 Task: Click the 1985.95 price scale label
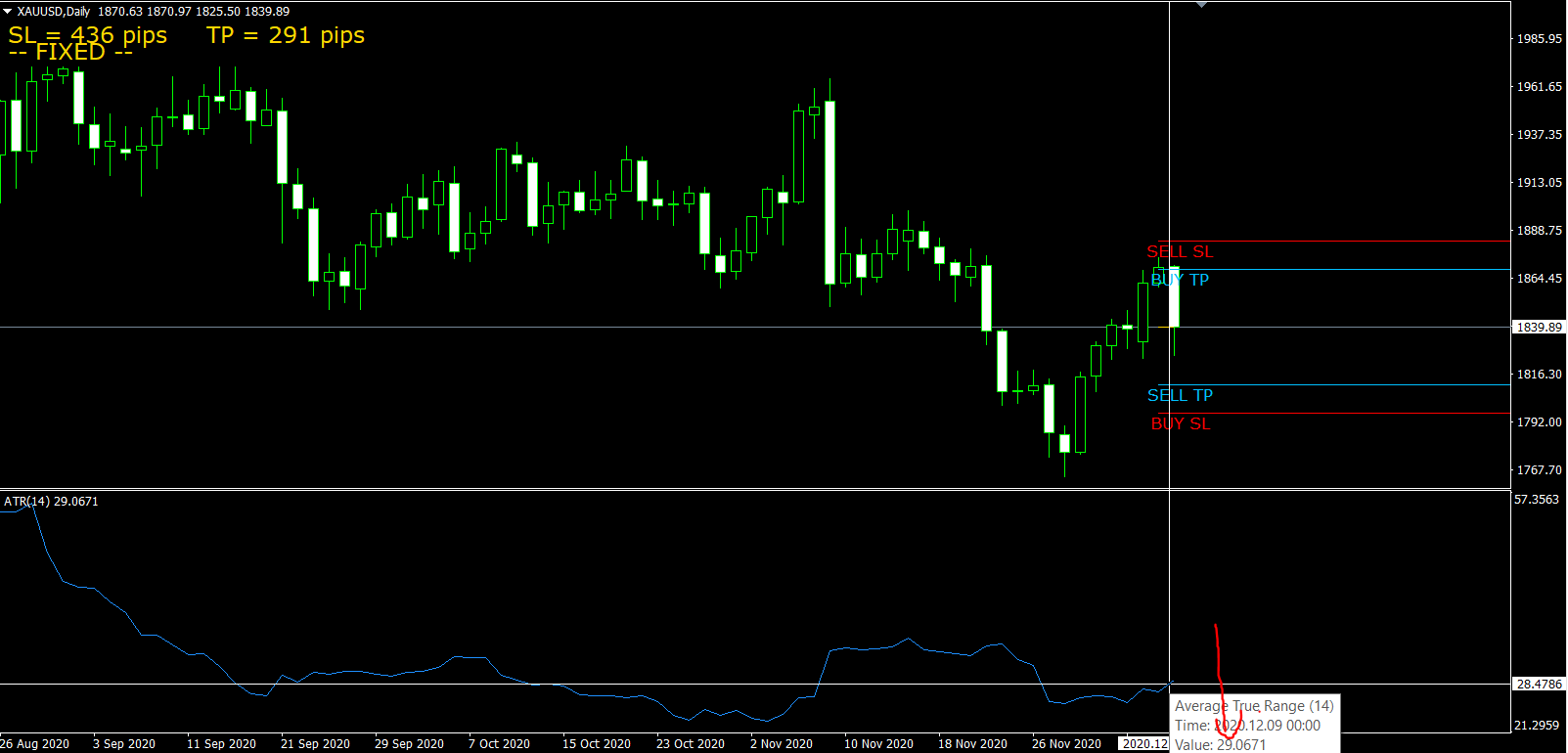click(x=1540, y=39)
